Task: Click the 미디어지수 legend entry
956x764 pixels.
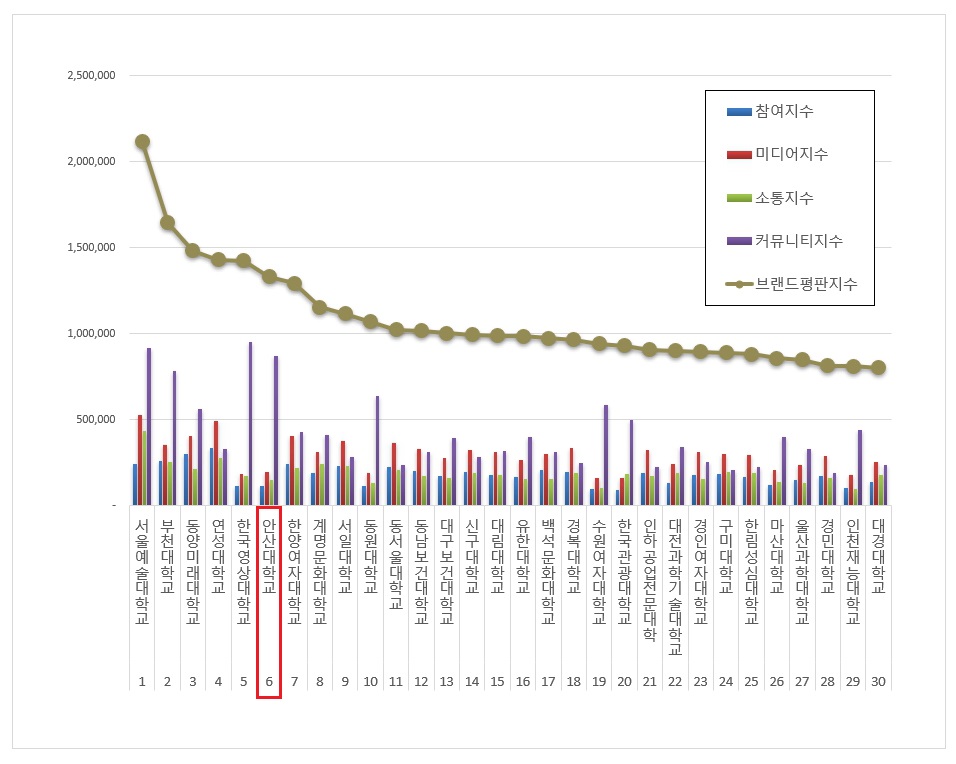Action: (777, 154)
